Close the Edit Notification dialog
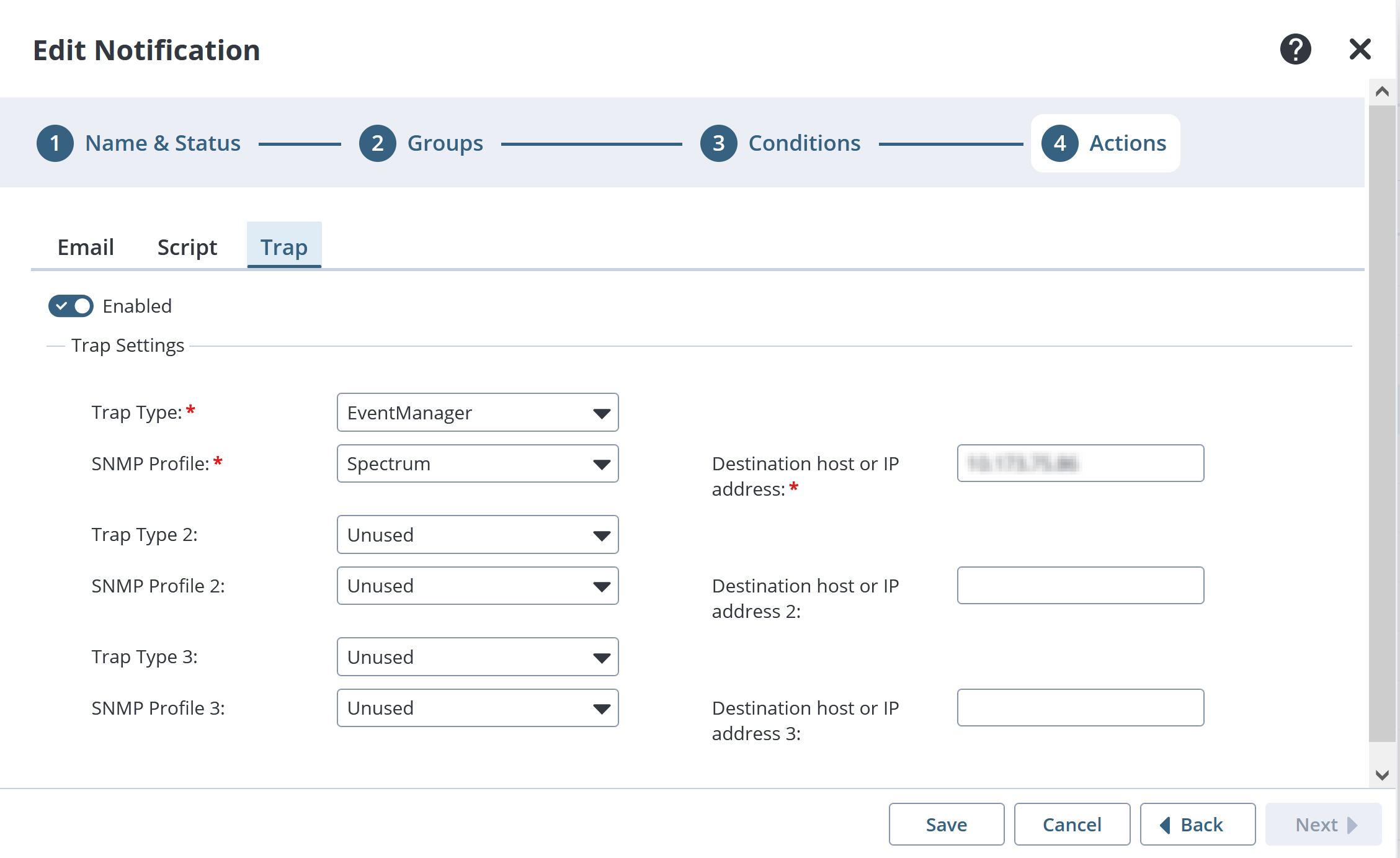This screenshot has width=1400, height=858. pos(1360,49)
